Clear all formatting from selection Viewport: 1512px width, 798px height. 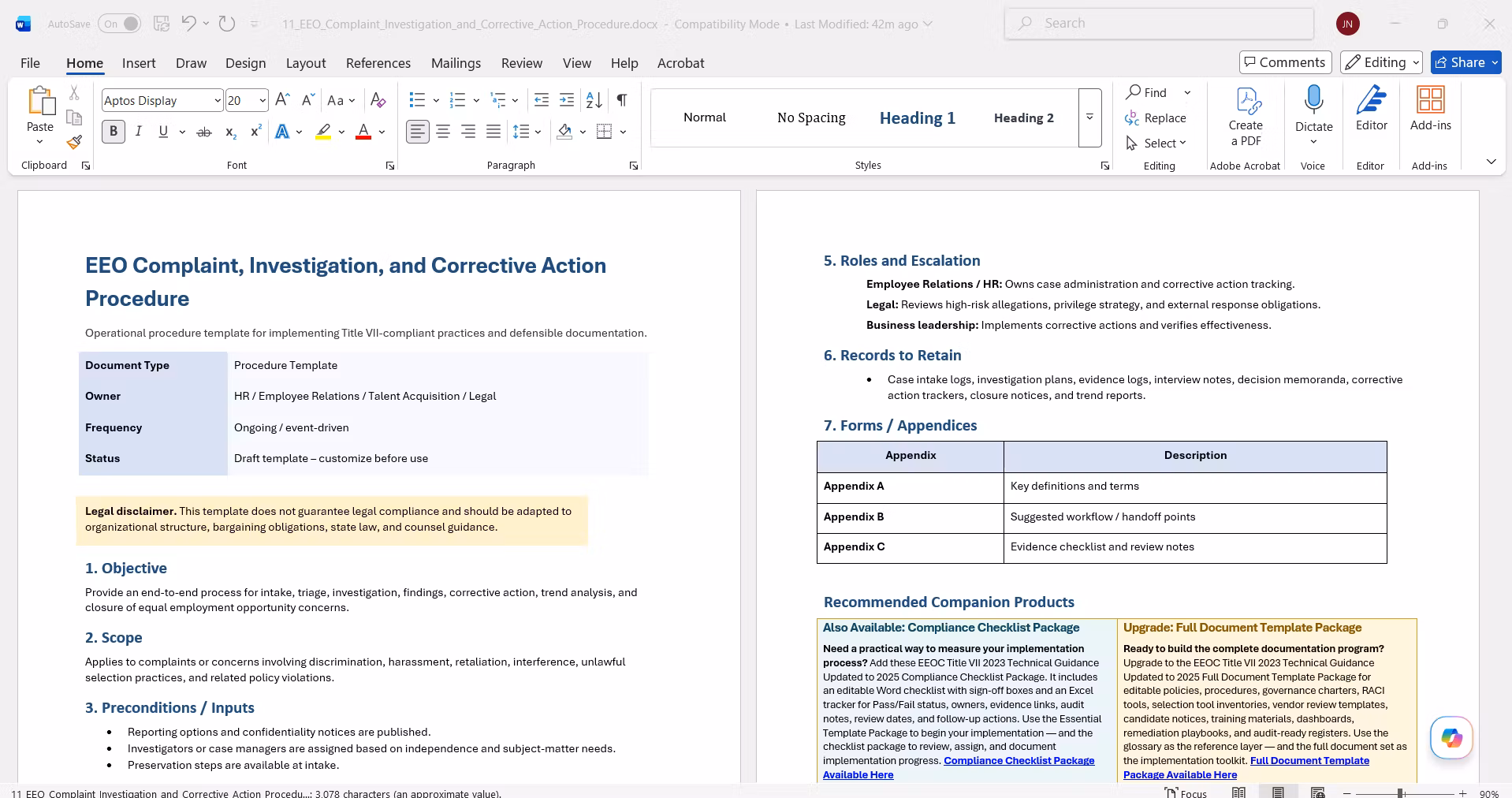(378, 100)
